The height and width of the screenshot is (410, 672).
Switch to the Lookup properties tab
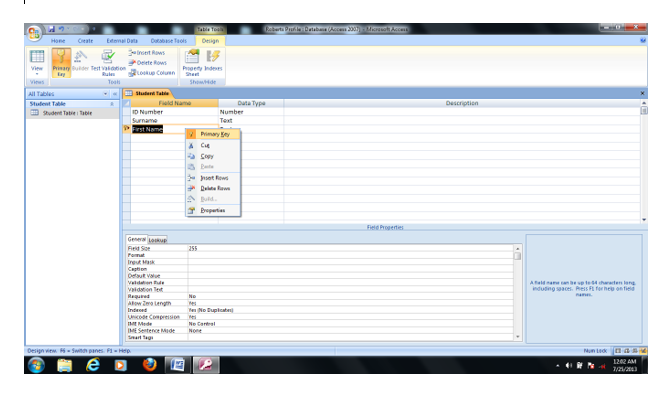pyautogui.click(x=158, y=240)
